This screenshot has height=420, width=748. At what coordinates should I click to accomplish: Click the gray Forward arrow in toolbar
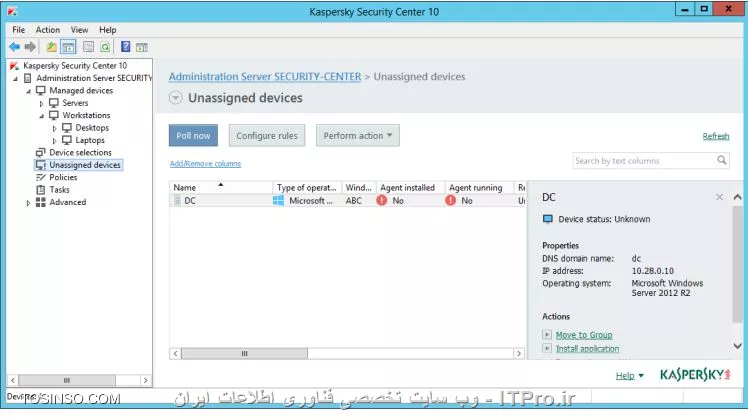coord(30,47)
